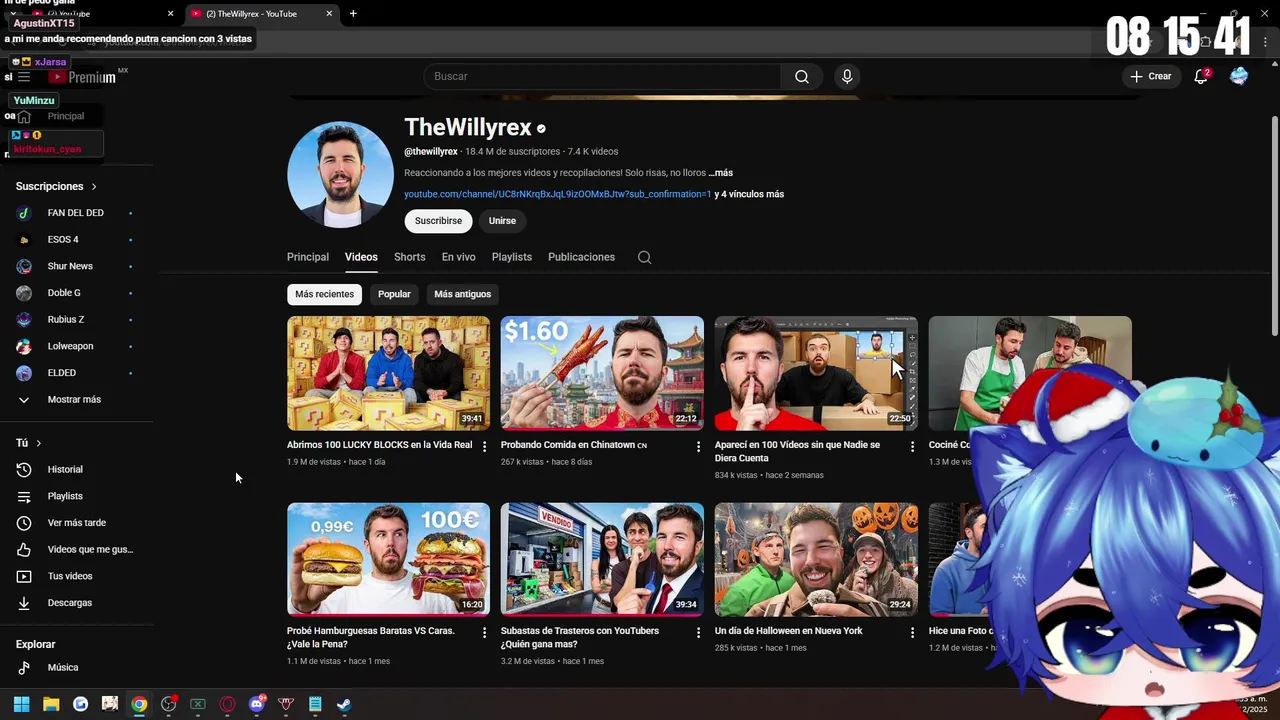Open Discord taskbar icon
The image size is (1280, 720).
pyautogui.click(x=257, y=704)
